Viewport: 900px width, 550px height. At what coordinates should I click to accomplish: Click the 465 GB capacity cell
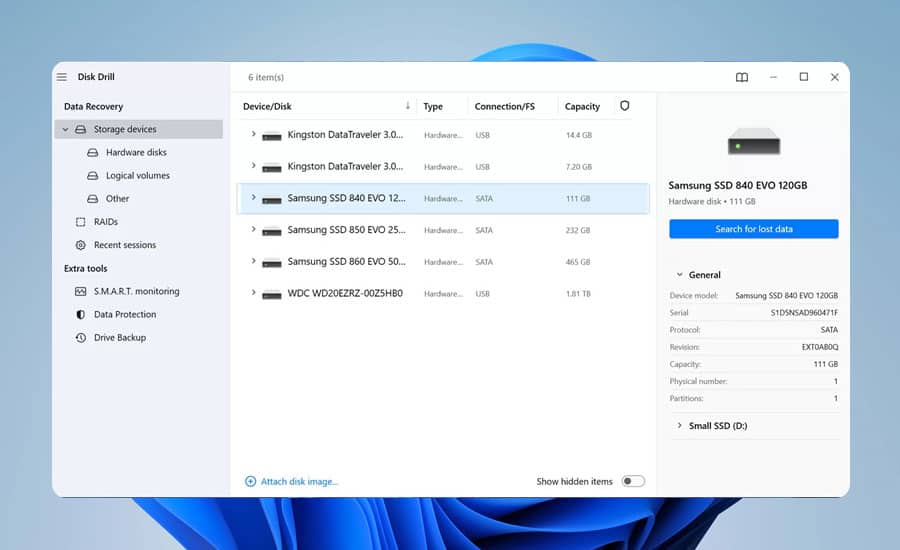tap(577, 262)
